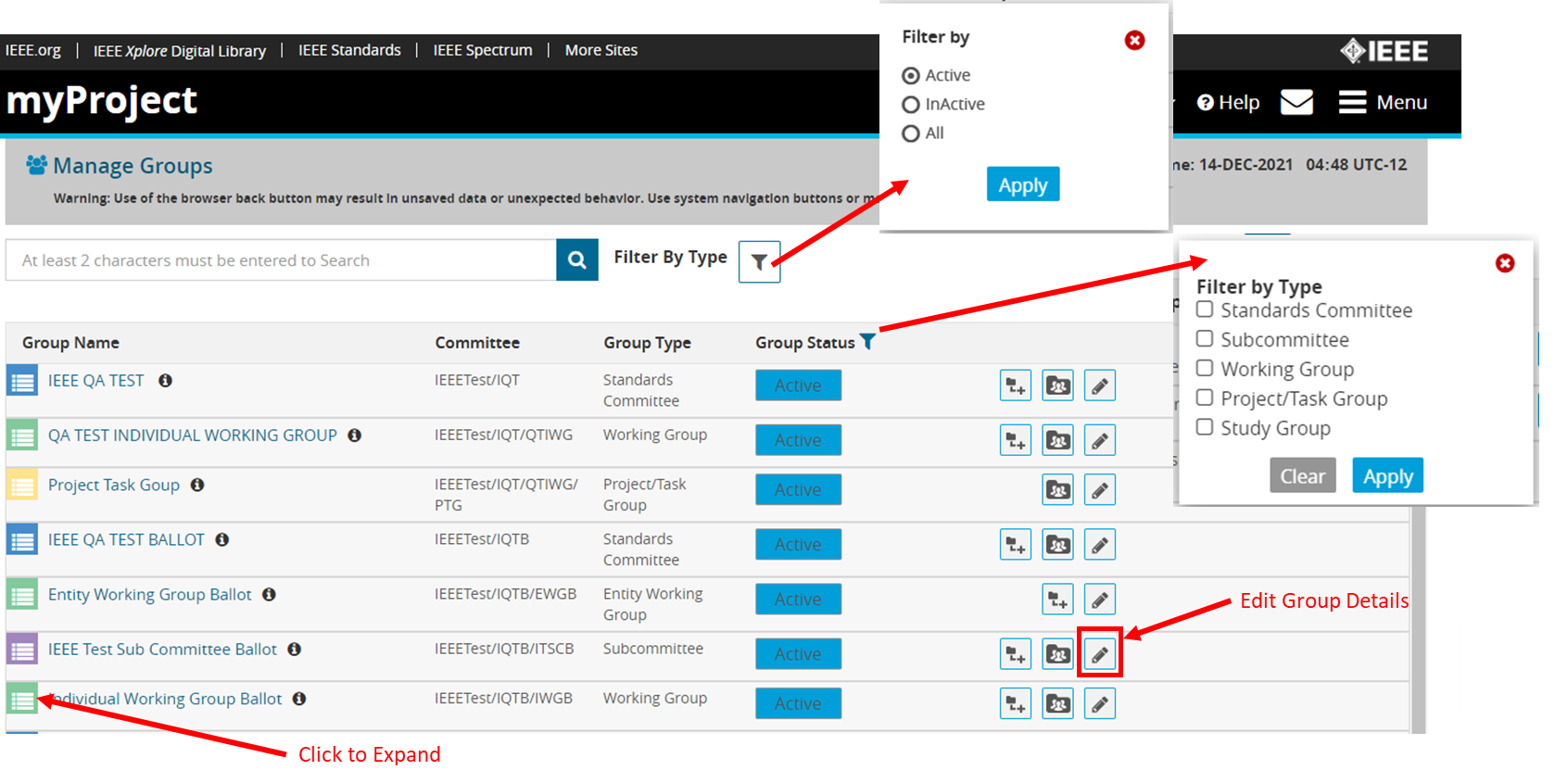Edit Entity Working Group Ballot details
Image resolution: width=1568 pixels, height=783 pixels.
pos(1100,600)
